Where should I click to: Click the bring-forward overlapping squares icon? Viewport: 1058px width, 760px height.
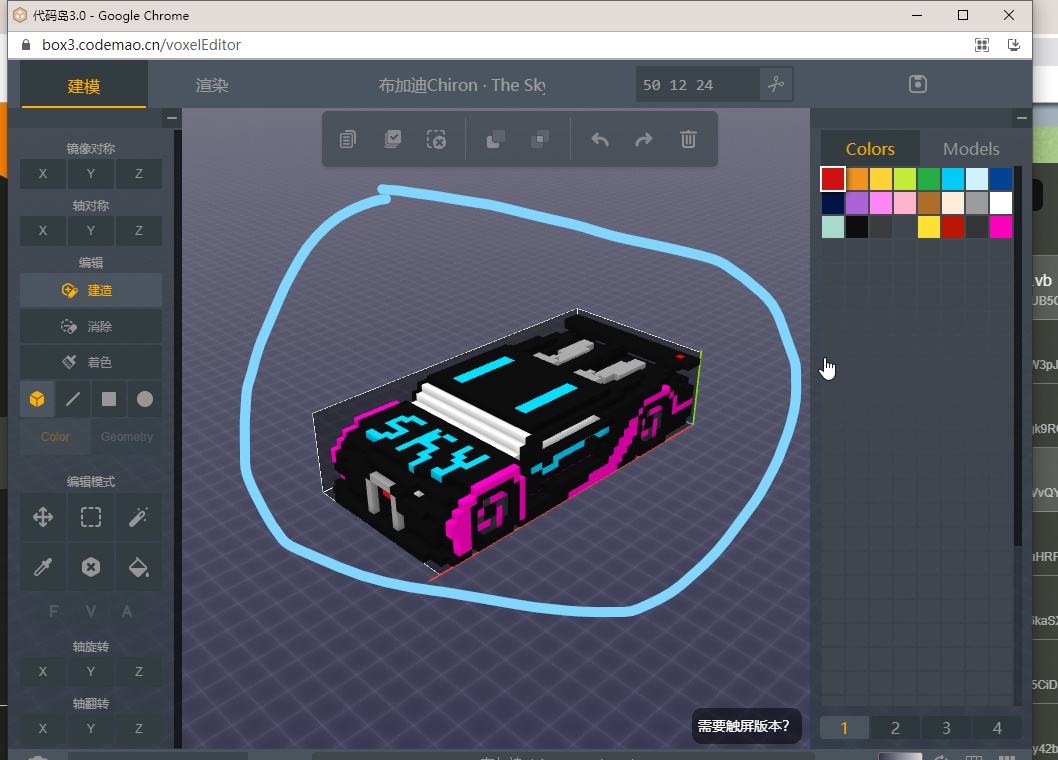[496, 140]
